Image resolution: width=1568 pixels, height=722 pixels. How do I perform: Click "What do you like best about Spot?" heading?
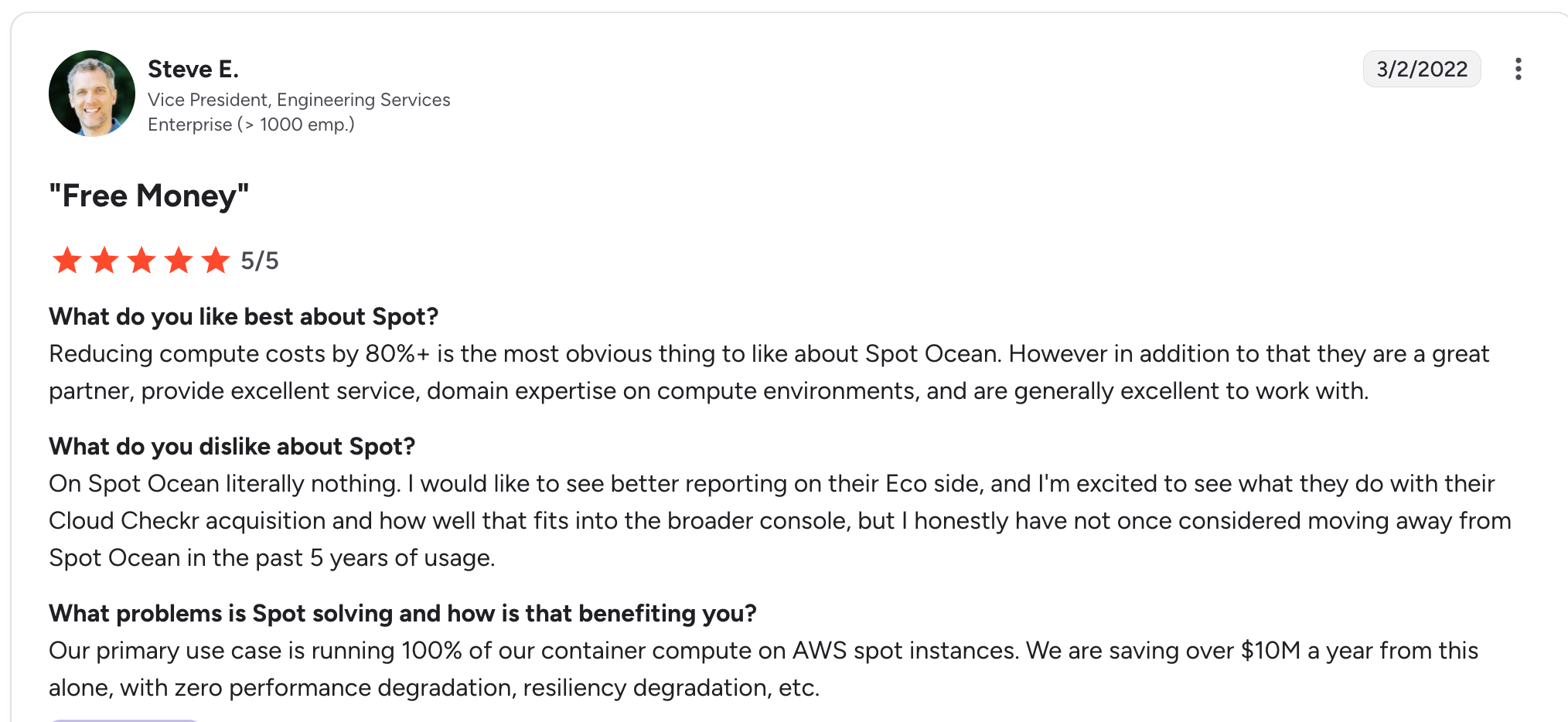click(244, 316)
